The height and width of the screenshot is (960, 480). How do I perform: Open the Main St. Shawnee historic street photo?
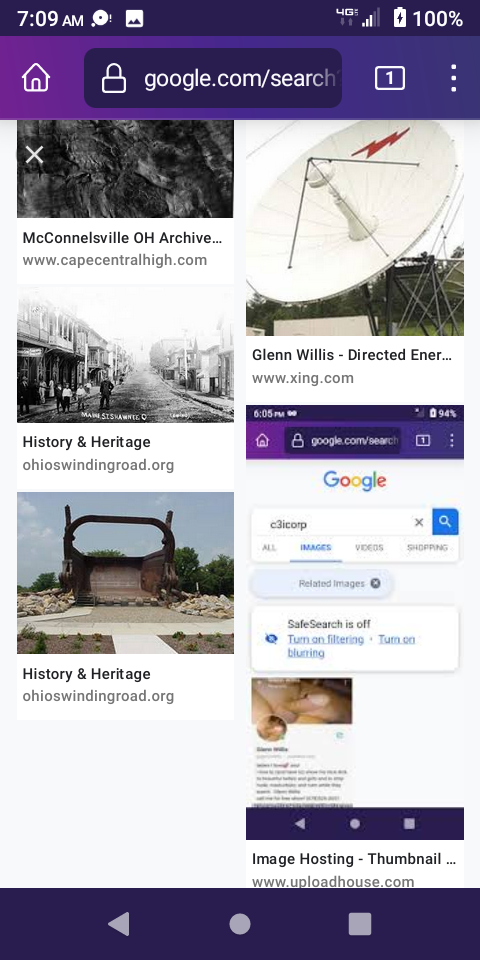coord(126,355)
